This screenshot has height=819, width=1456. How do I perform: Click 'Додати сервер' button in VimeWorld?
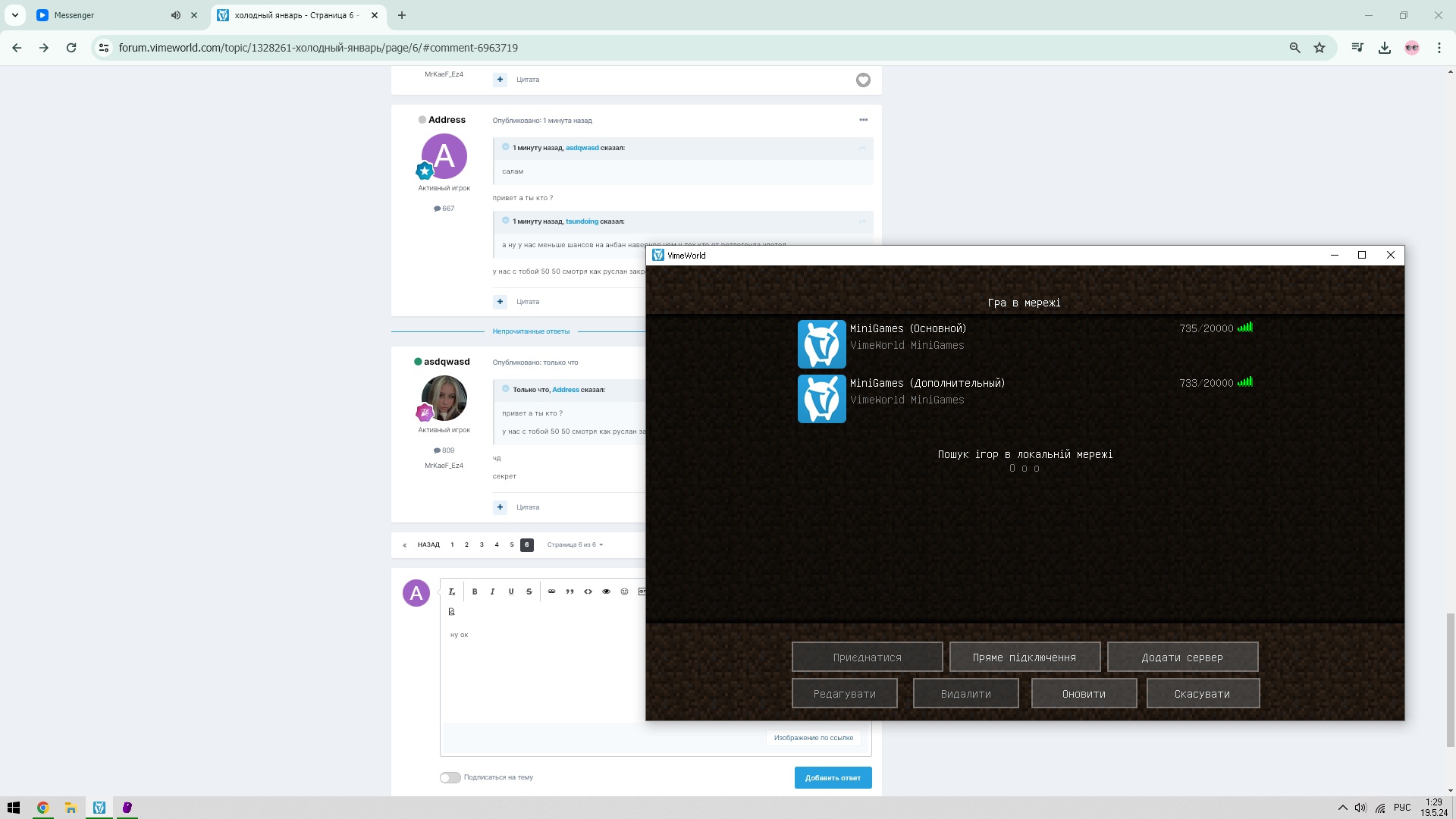[1182, 657]
